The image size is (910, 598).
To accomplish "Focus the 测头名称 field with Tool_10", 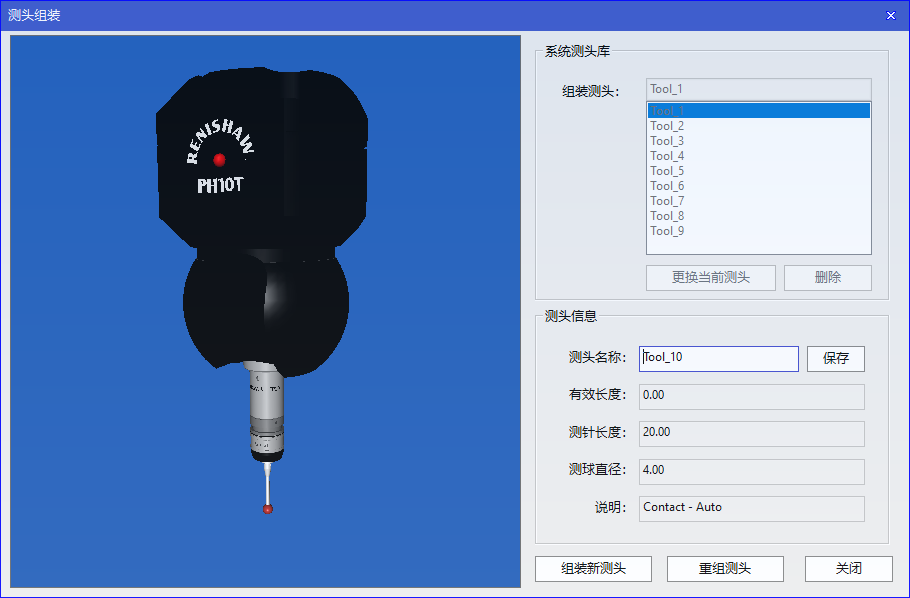I will 718,358.
